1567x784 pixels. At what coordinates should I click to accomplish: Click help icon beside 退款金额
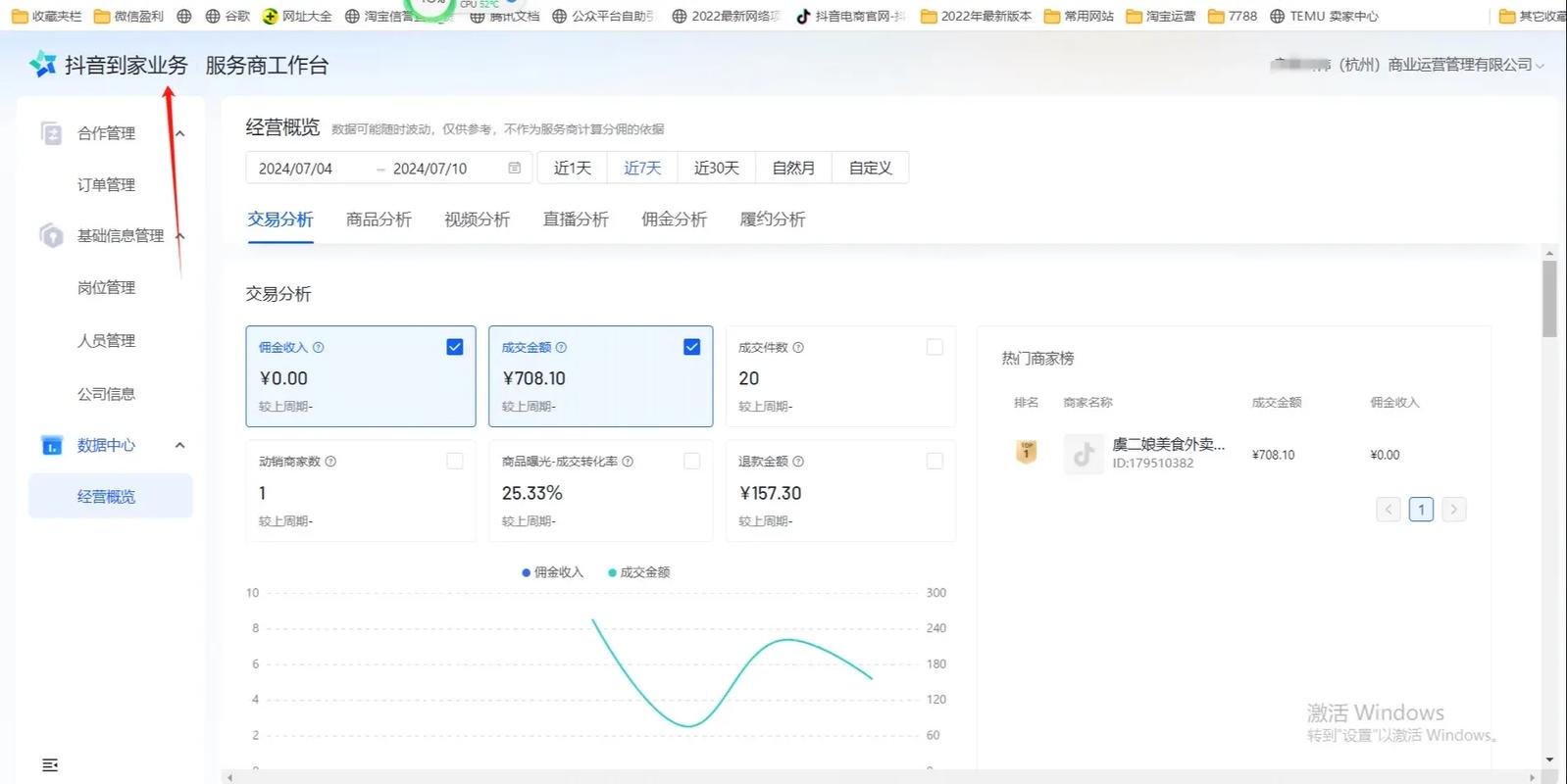(798, 462)
